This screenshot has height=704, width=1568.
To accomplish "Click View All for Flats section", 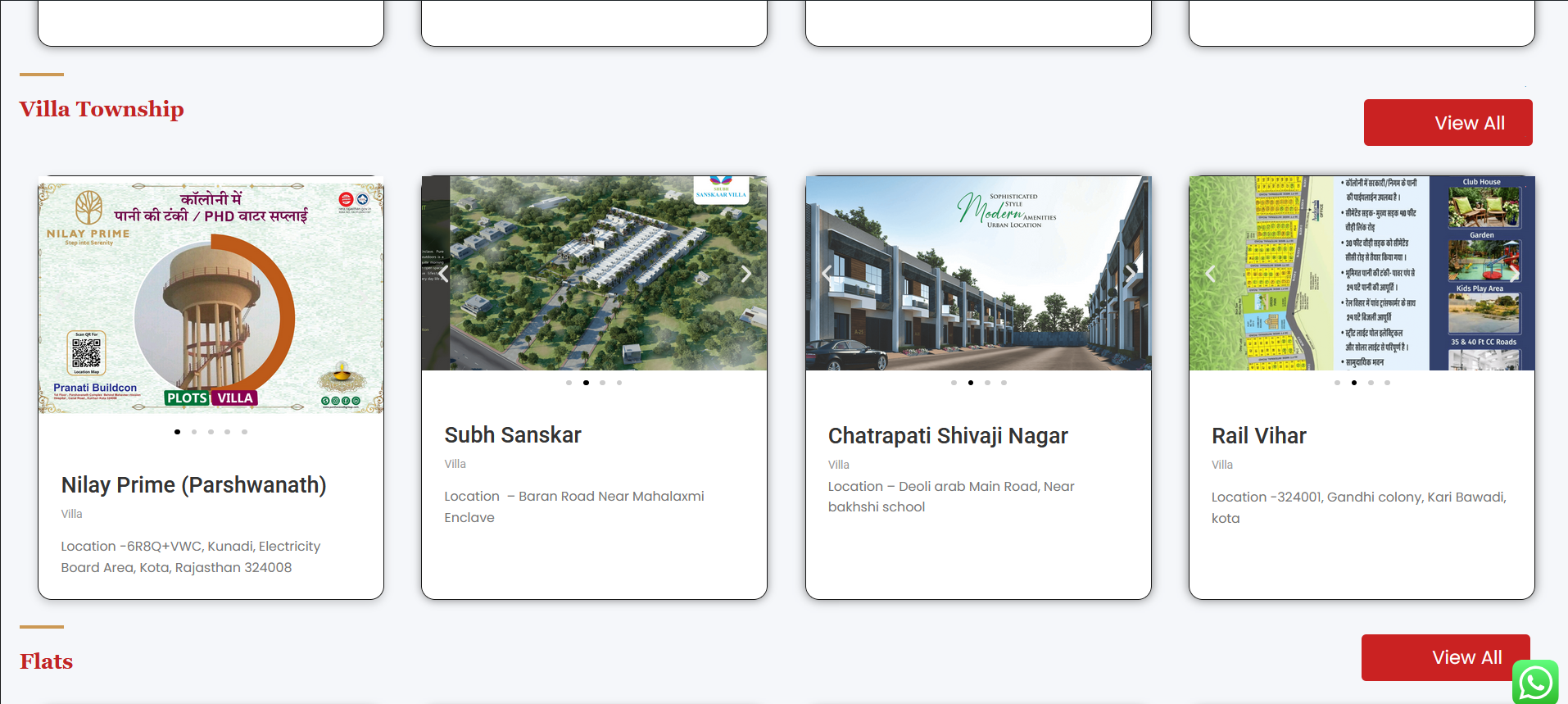I will pyautogui.click(x=1445, y=657).
